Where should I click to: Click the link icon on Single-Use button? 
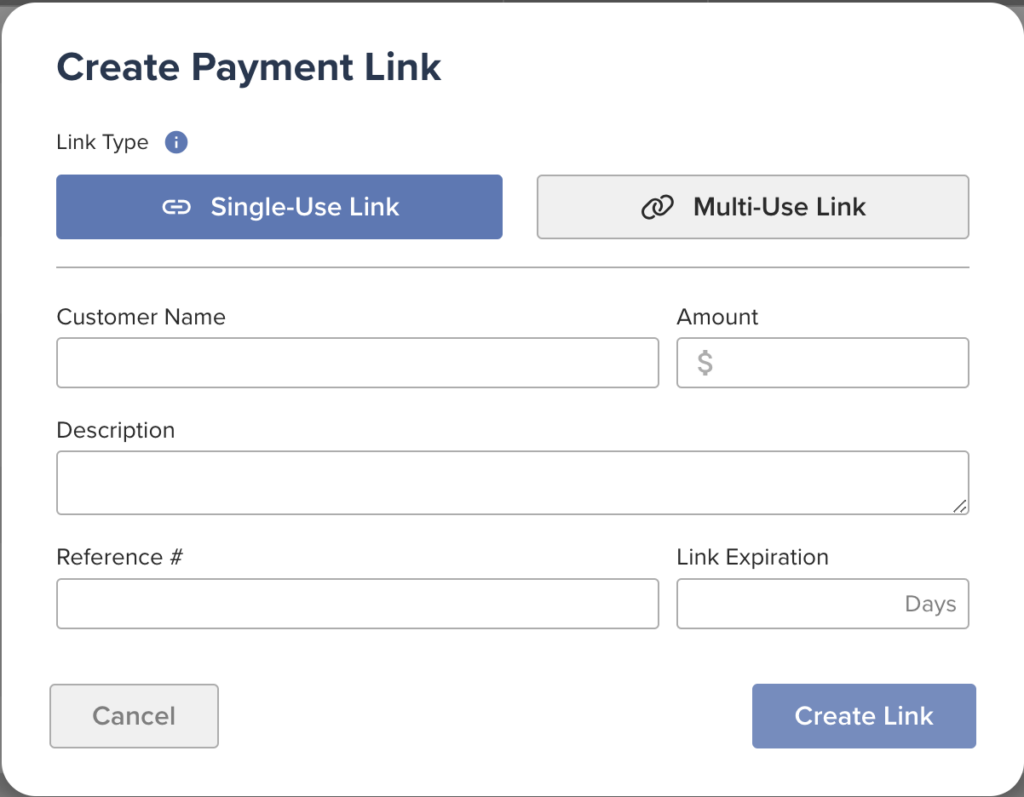click(x=176, y=207)
